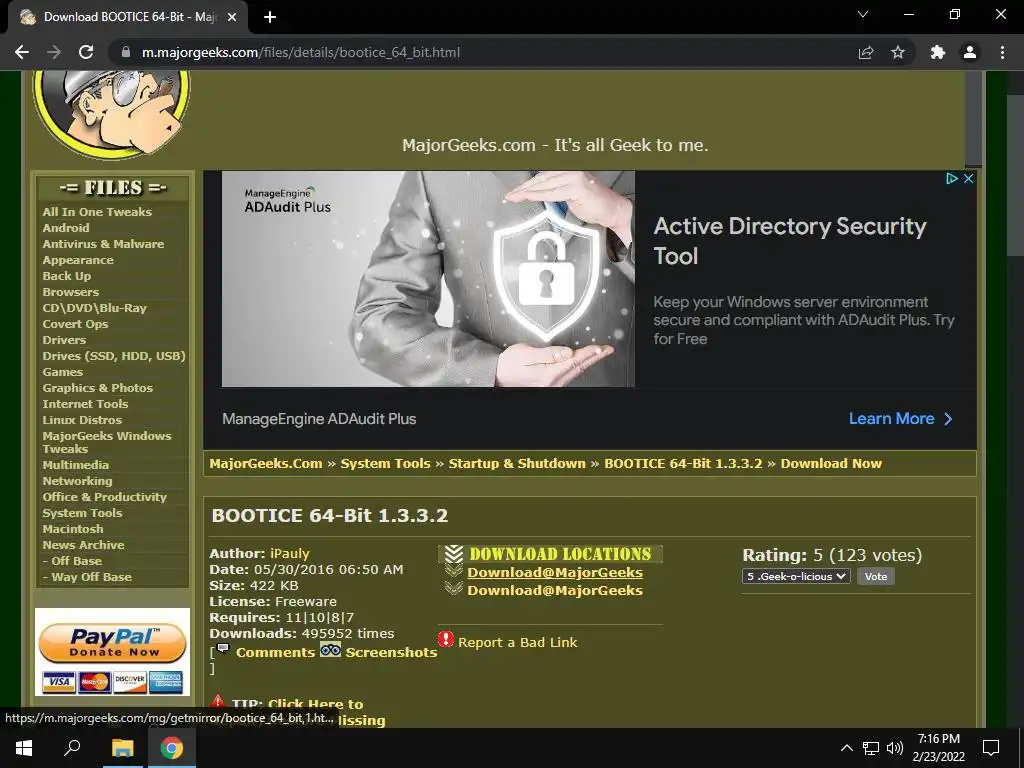Click the Screenshots binoculars icon
The image size is (1024, 768).
330,650
